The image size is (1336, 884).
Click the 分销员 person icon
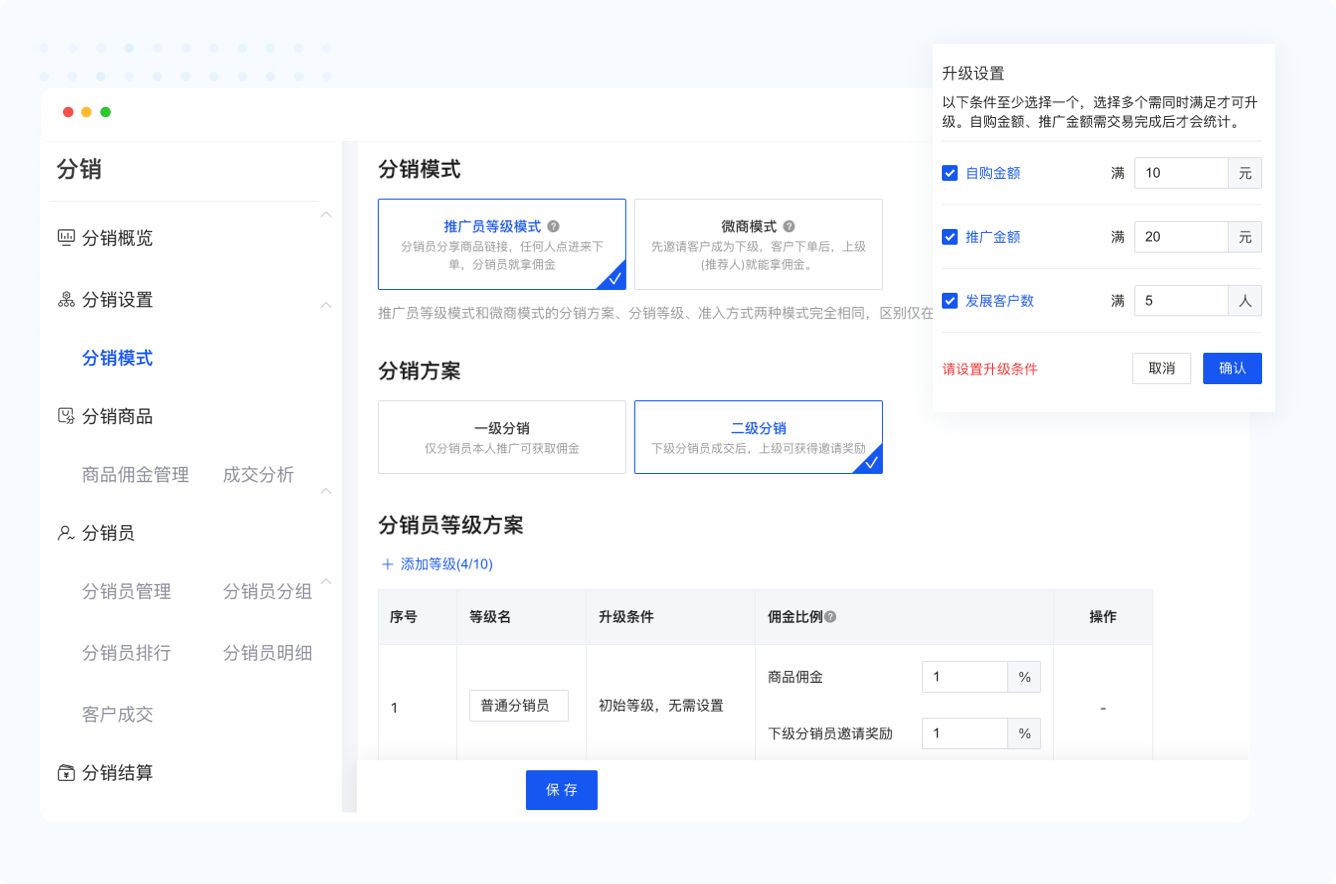(66, 533)
